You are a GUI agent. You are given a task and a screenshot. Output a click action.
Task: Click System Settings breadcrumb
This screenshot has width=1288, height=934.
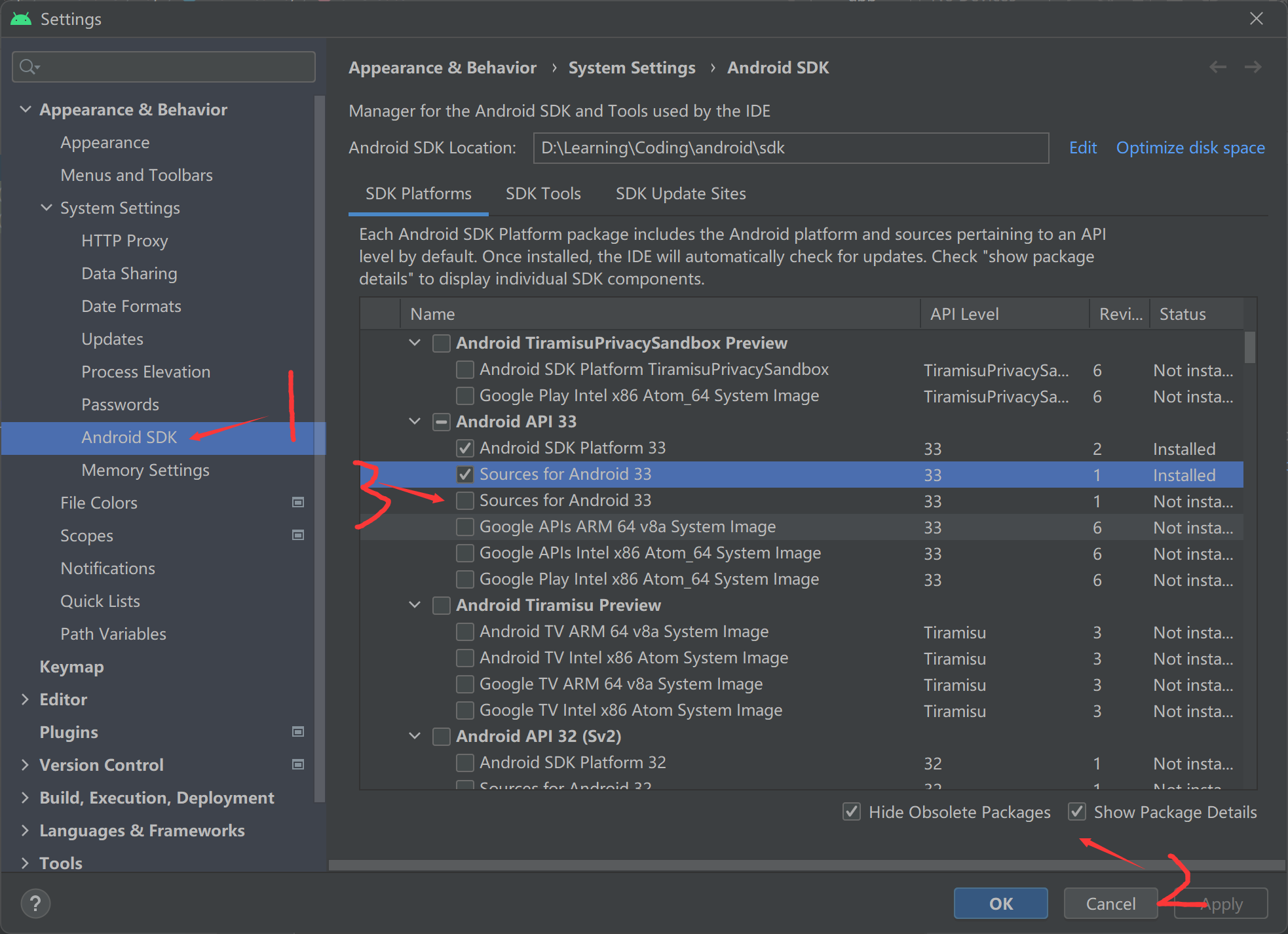pyautogui.click(x=632, y=68)
